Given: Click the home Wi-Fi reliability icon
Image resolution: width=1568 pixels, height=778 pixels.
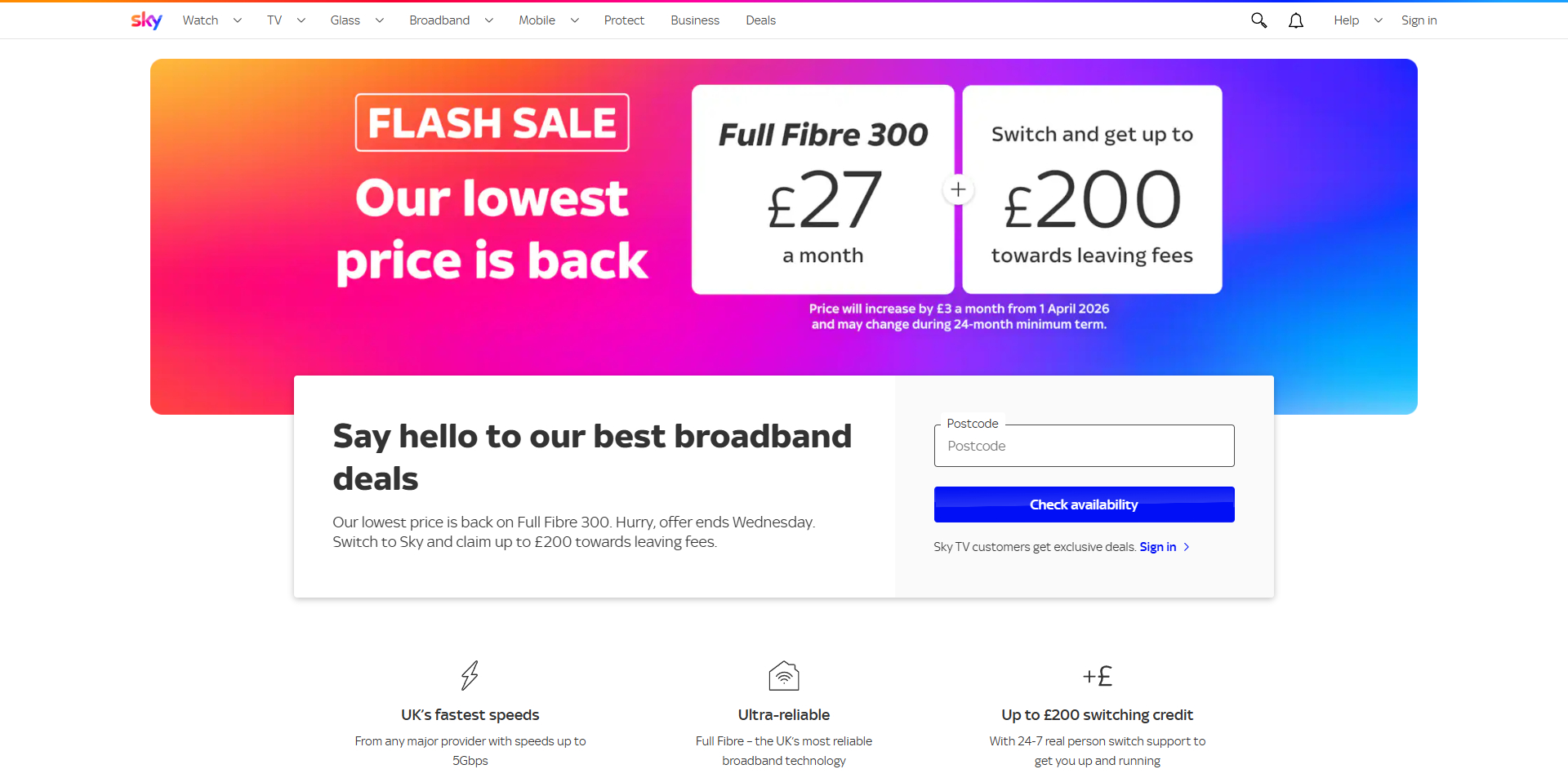Looking at the screenshot, I should click(784, 675).
